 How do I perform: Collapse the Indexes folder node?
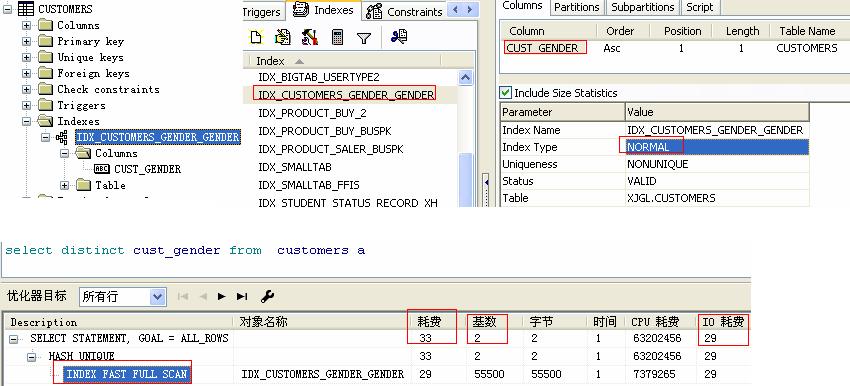[26, 121]
